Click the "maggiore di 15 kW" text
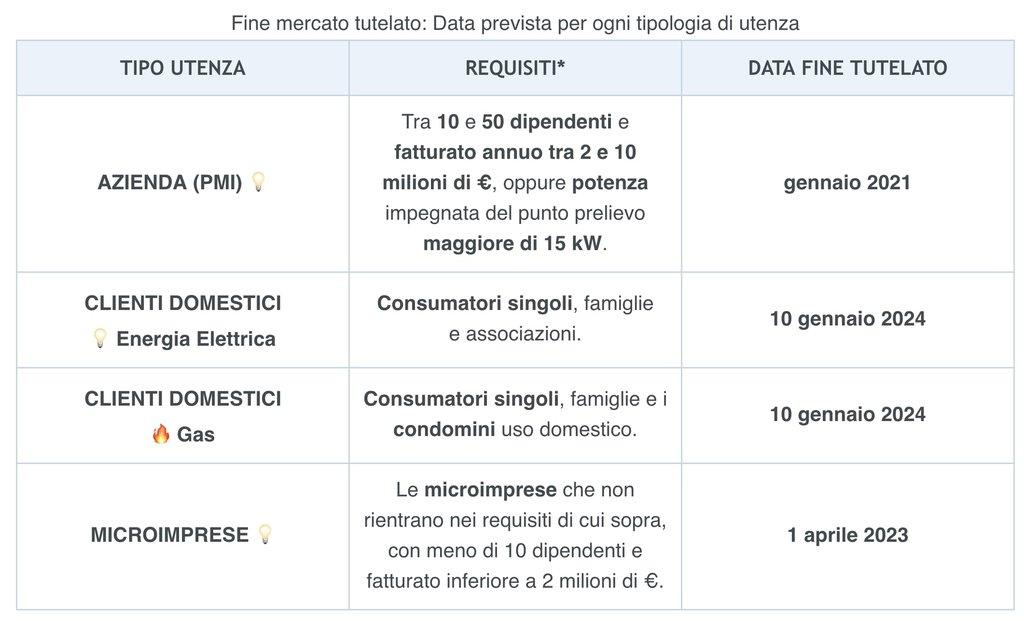 (514, 243)
